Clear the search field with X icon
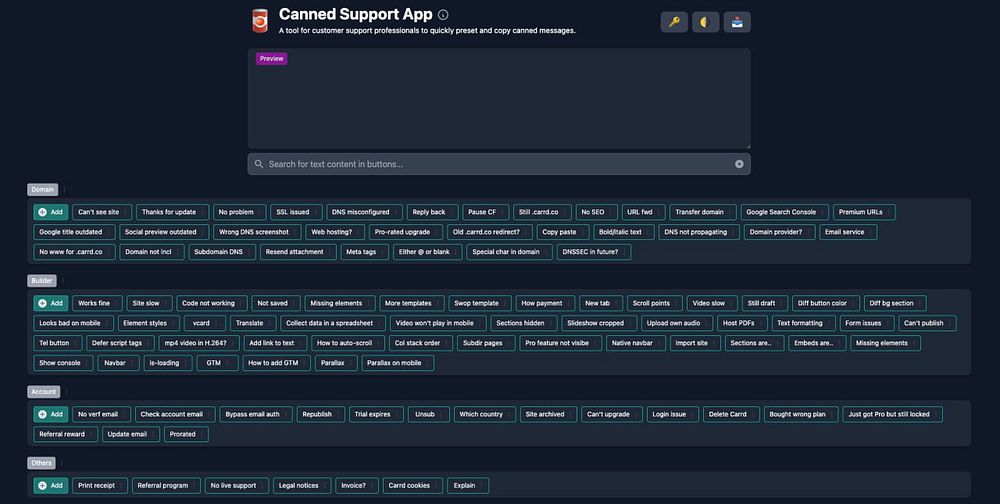Image resolution: width=1000 pixels, height=504 pixels. point(739,164)
